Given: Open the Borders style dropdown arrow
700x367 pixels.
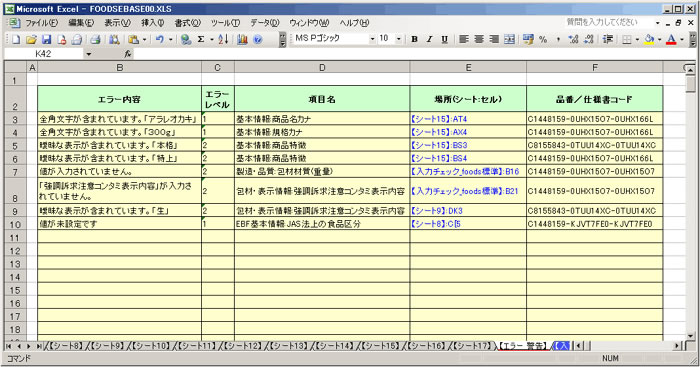Looking at the screenshot, I should pos(637,39).
